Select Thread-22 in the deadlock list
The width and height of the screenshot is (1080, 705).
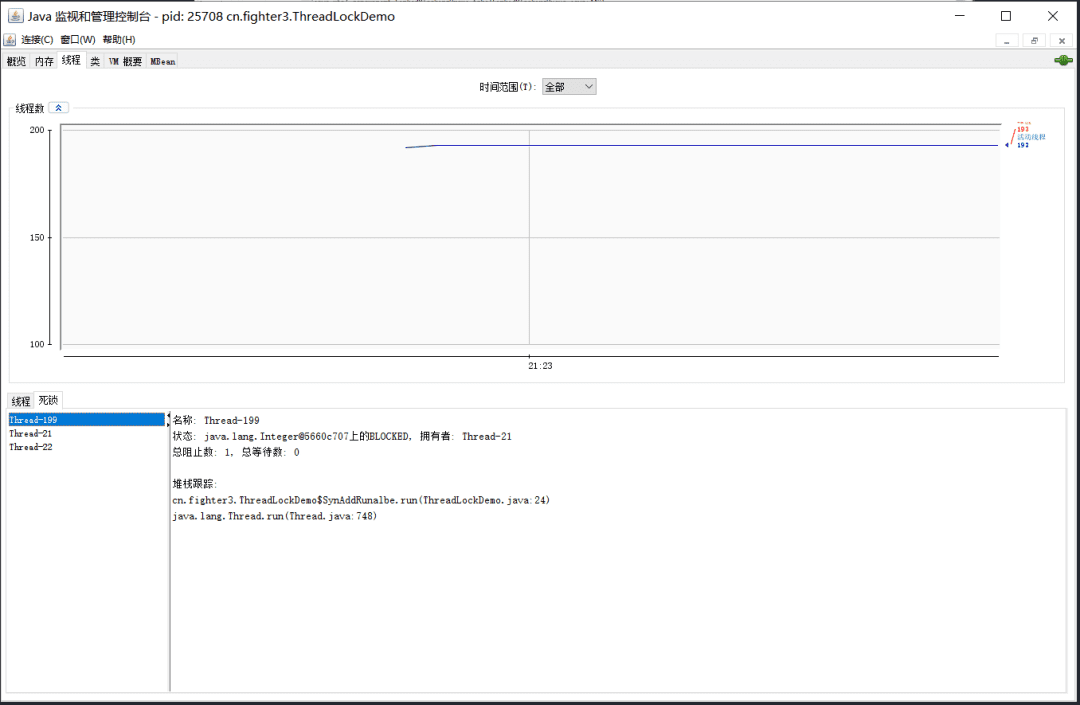click(x=31, y=448)
